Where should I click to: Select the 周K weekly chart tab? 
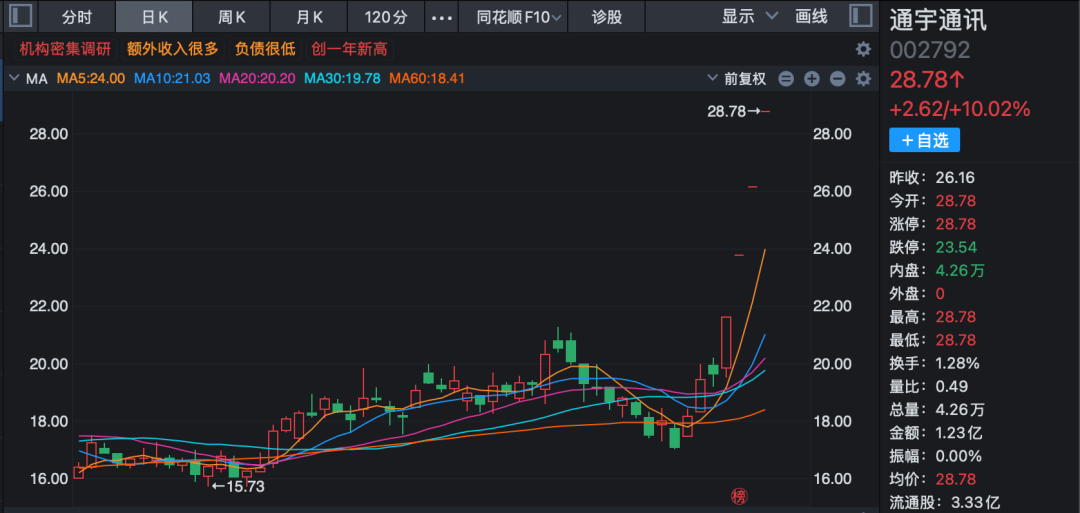(232, 17)
